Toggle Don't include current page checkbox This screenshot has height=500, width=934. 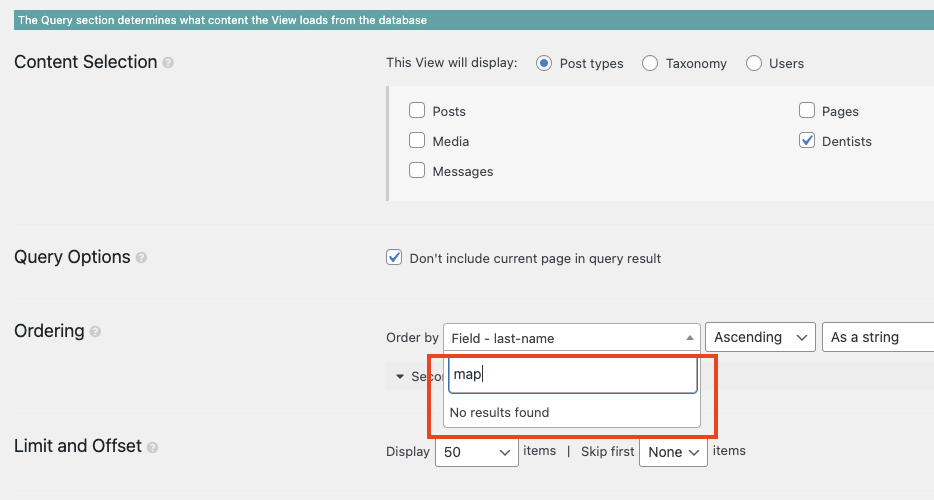click(x=394, y=257)
